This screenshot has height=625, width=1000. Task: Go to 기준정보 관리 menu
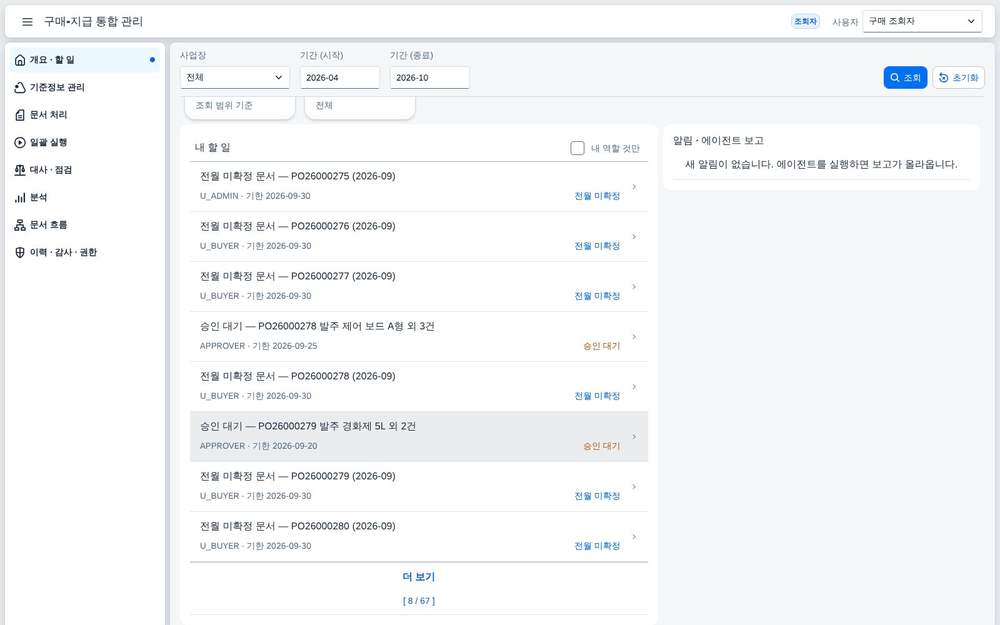click(85, 87)
